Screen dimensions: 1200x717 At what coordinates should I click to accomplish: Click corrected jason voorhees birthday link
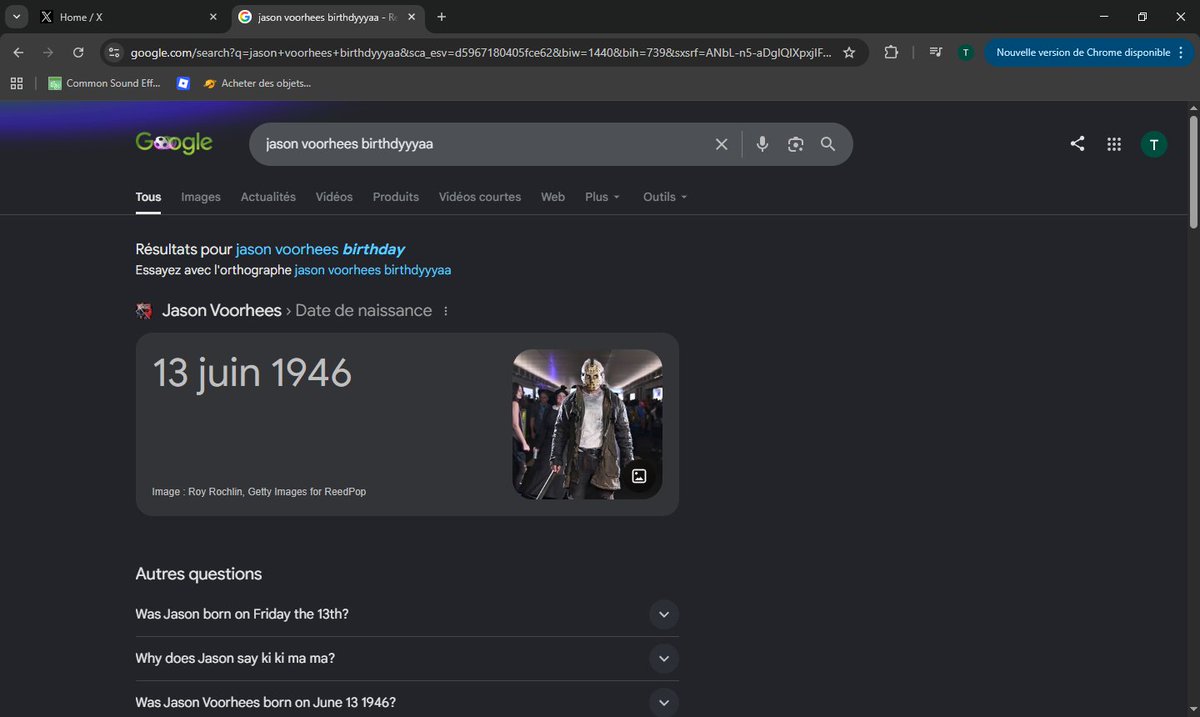(x=320, y=249)
